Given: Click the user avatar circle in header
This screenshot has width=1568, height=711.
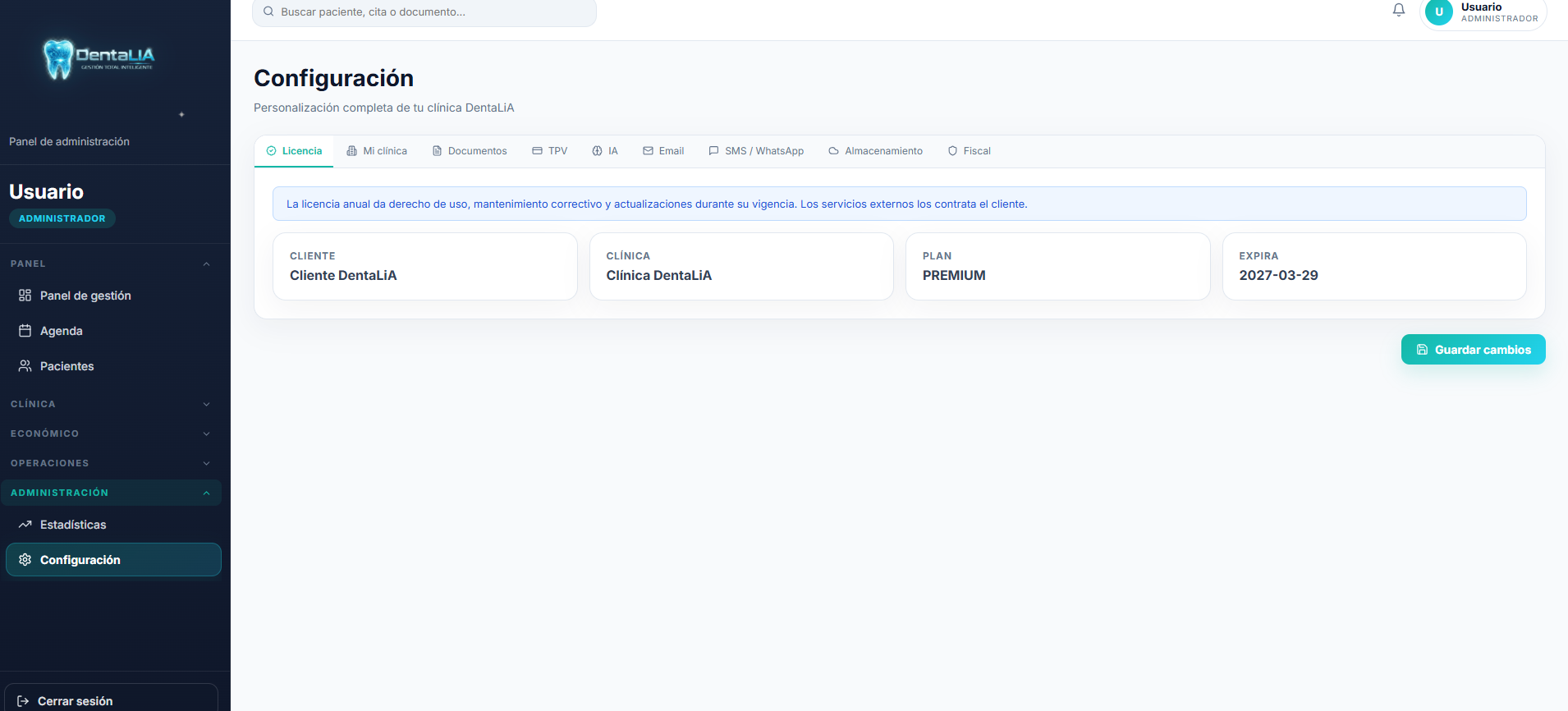Looking at the screenshot, I should click(1438, 12).
